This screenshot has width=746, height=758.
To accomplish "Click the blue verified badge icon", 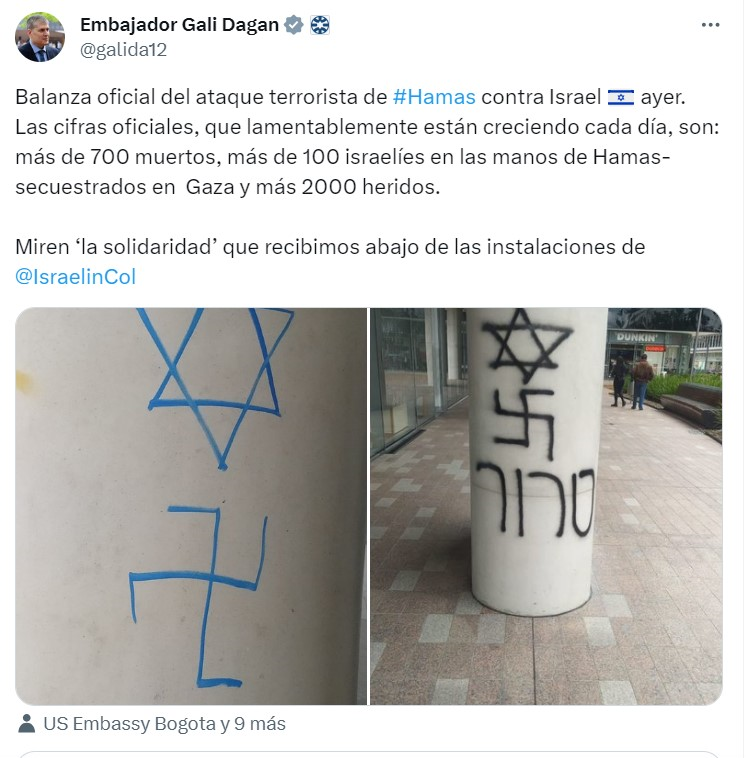I will click(x=293, y=25).
